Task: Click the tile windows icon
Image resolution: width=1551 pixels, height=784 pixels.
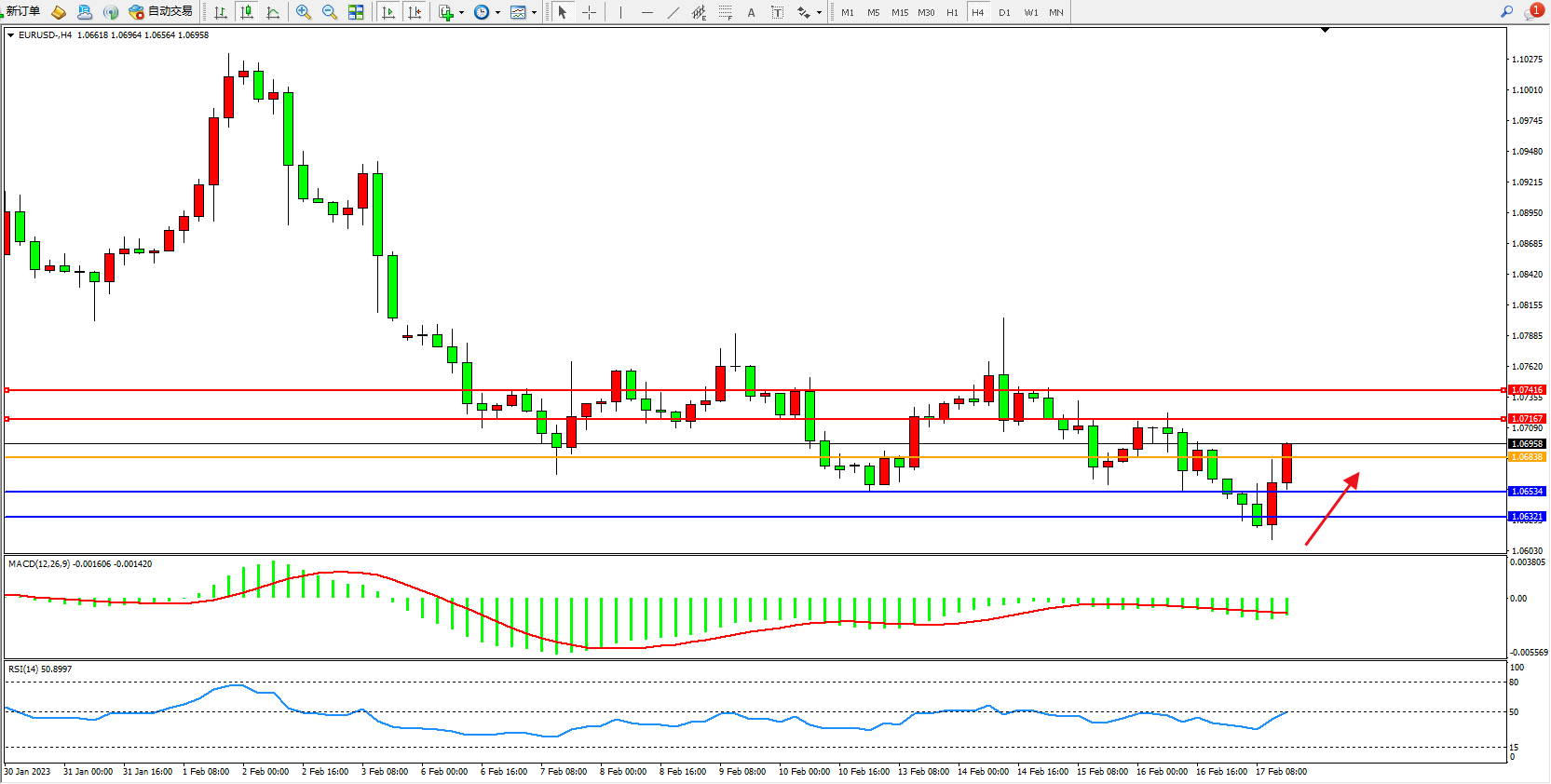Action: [356, 12]
